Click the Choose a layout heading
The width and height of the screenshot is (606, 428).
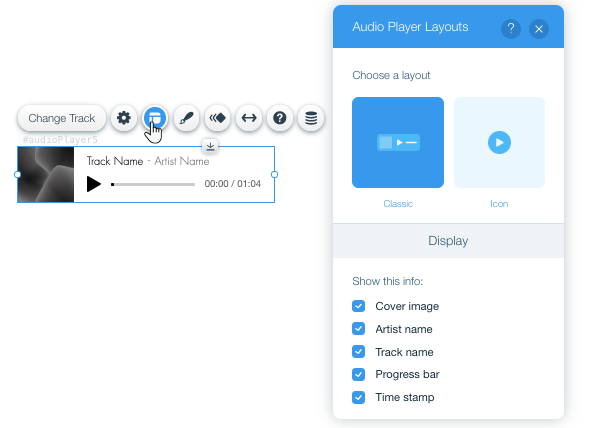click(x=391, y=75)
